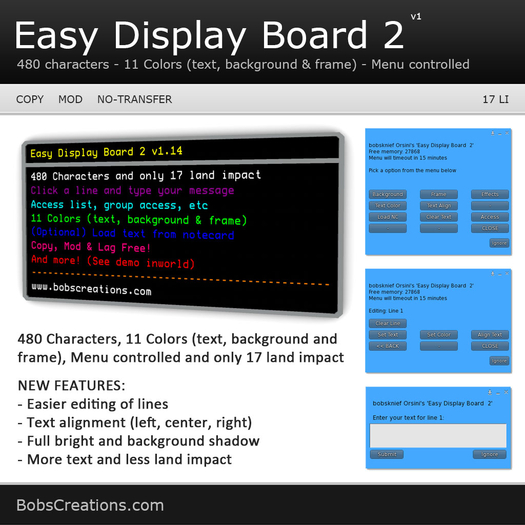Viewport: 525px width, 525px height.
Task: Click 'Pick a option from the menu below'
Action: click(412, 170)
